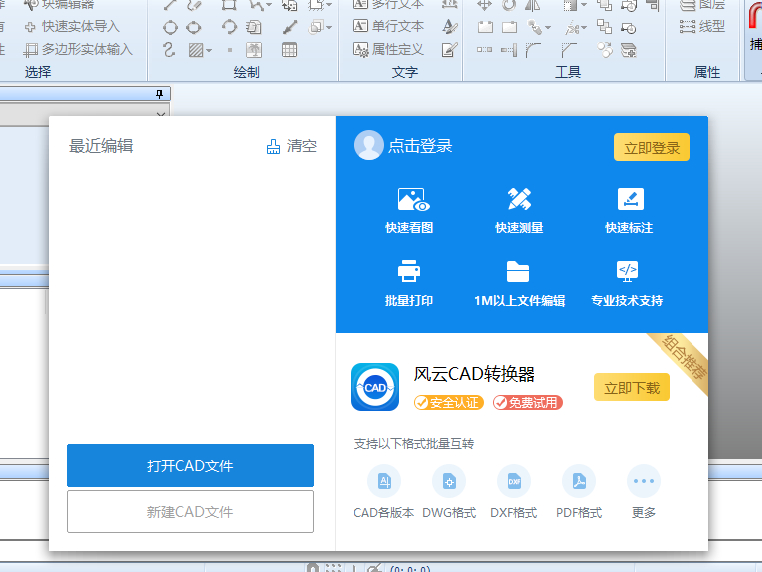Pick the point draw tool
The image size is (762, 572).
(x=230, y=50)
